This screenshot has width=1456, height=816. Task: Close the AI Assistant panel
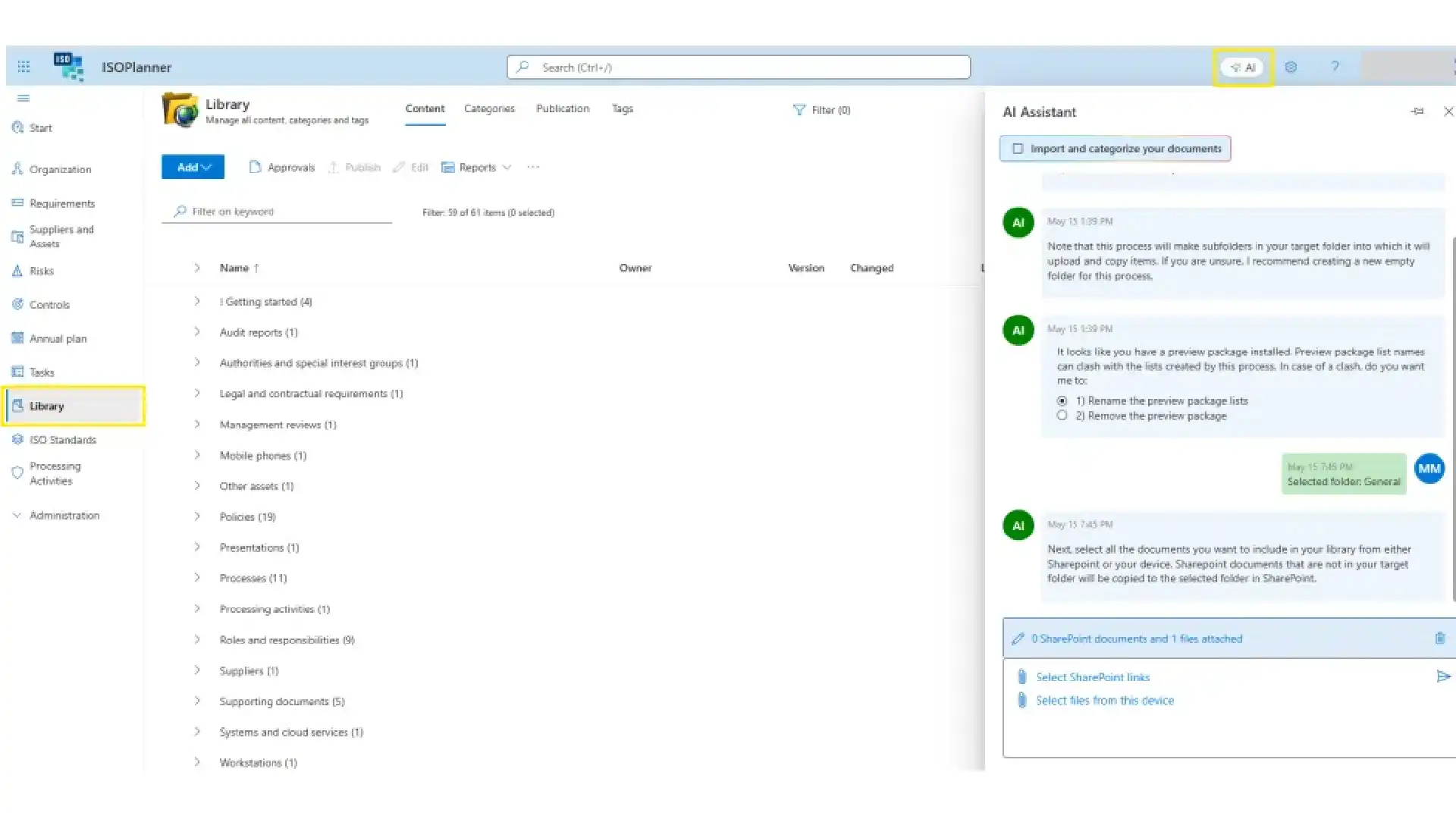[1448, 111]
